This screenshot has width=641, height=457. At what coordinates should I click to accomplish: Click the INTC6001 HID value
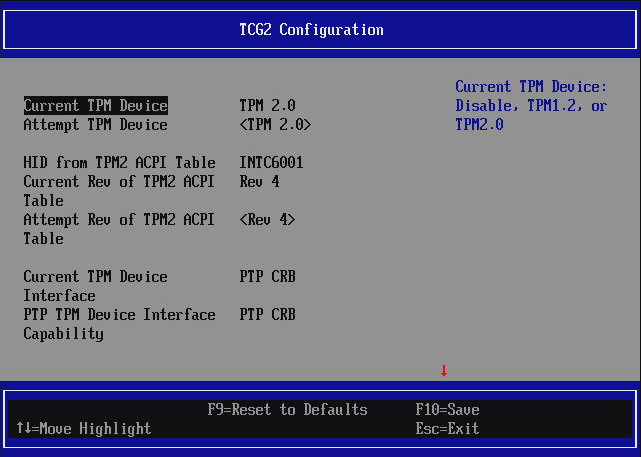pyautogui.click(x=271, y=162)
